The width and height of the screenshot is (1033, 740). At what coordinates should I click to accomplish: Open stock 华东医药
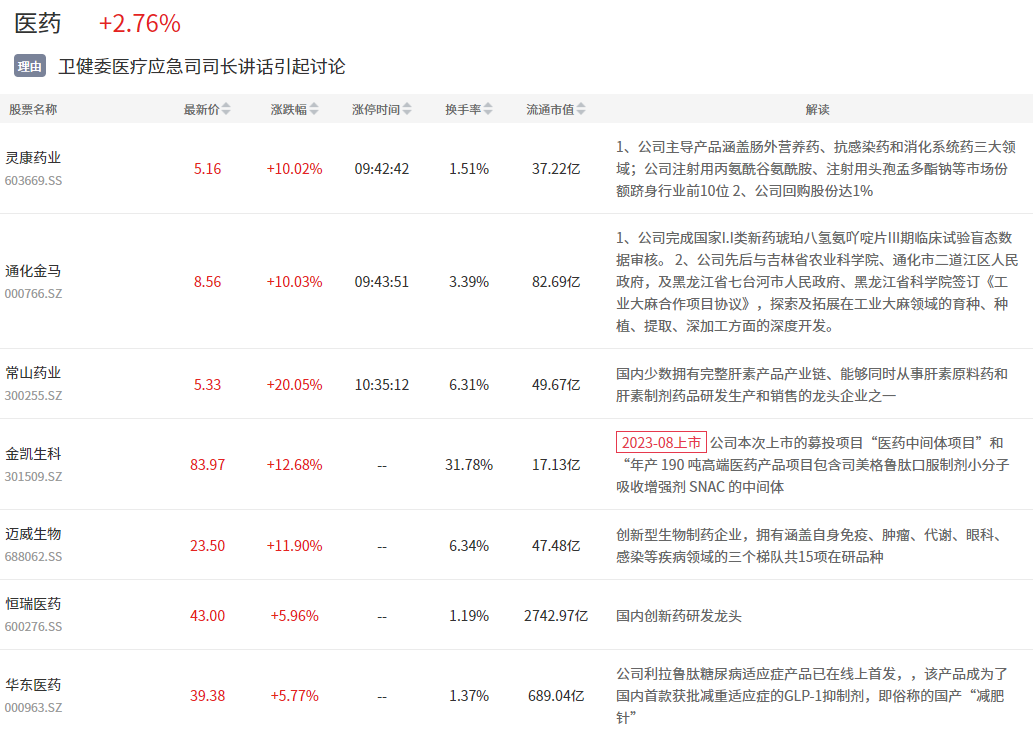[33, 685]
